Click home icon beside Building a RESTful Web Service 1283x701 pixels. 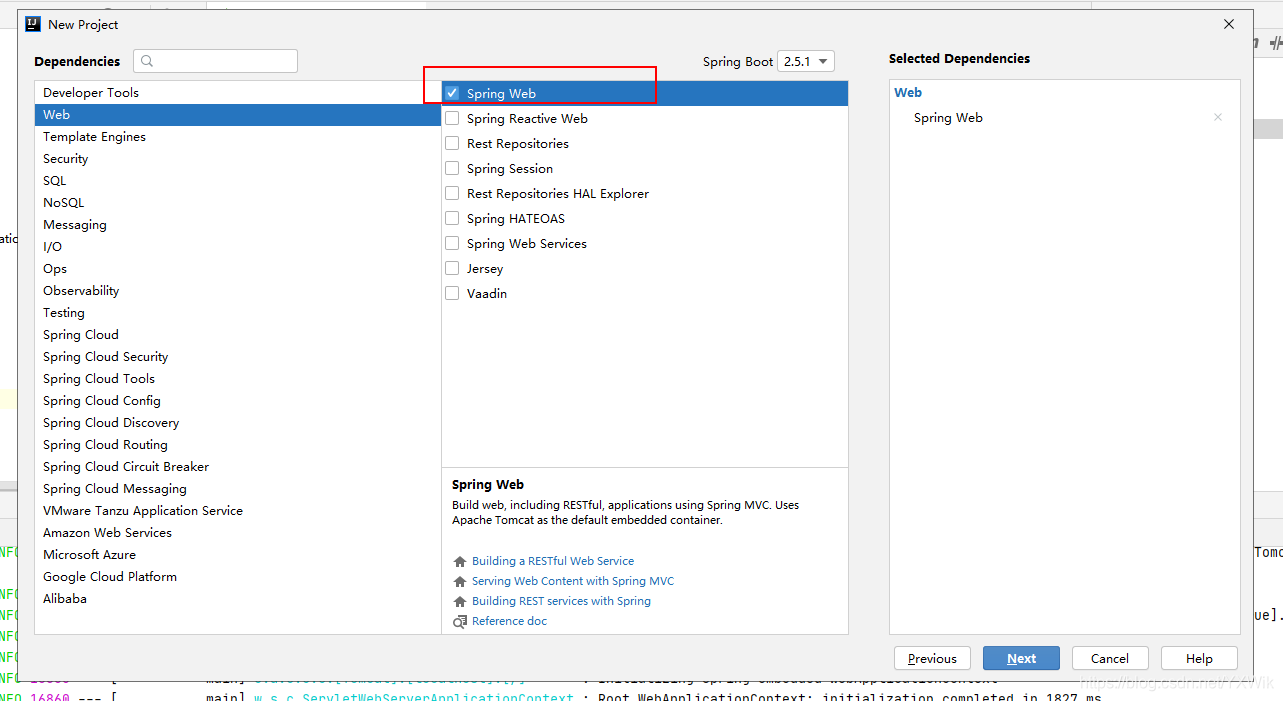click(x=460, y=562)
